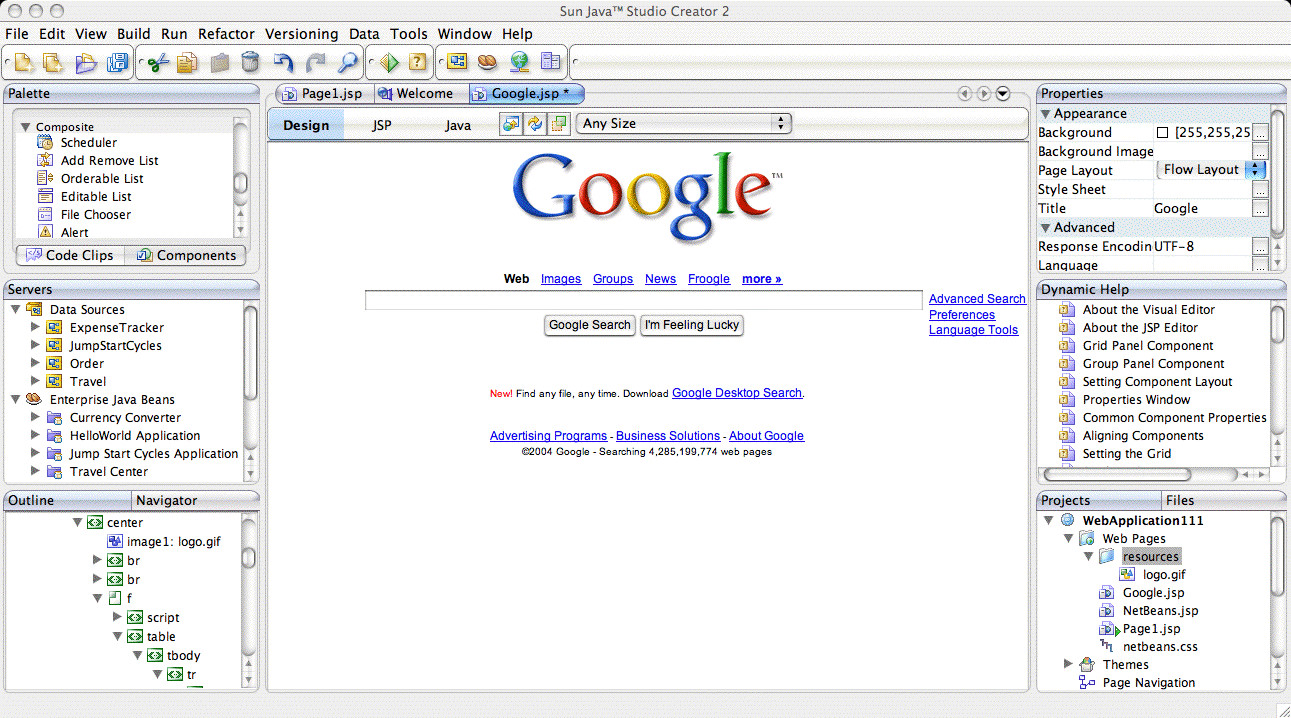The image size is (1291, 718).
Task: Open the Refactor menu
Action: pos(226,34)
